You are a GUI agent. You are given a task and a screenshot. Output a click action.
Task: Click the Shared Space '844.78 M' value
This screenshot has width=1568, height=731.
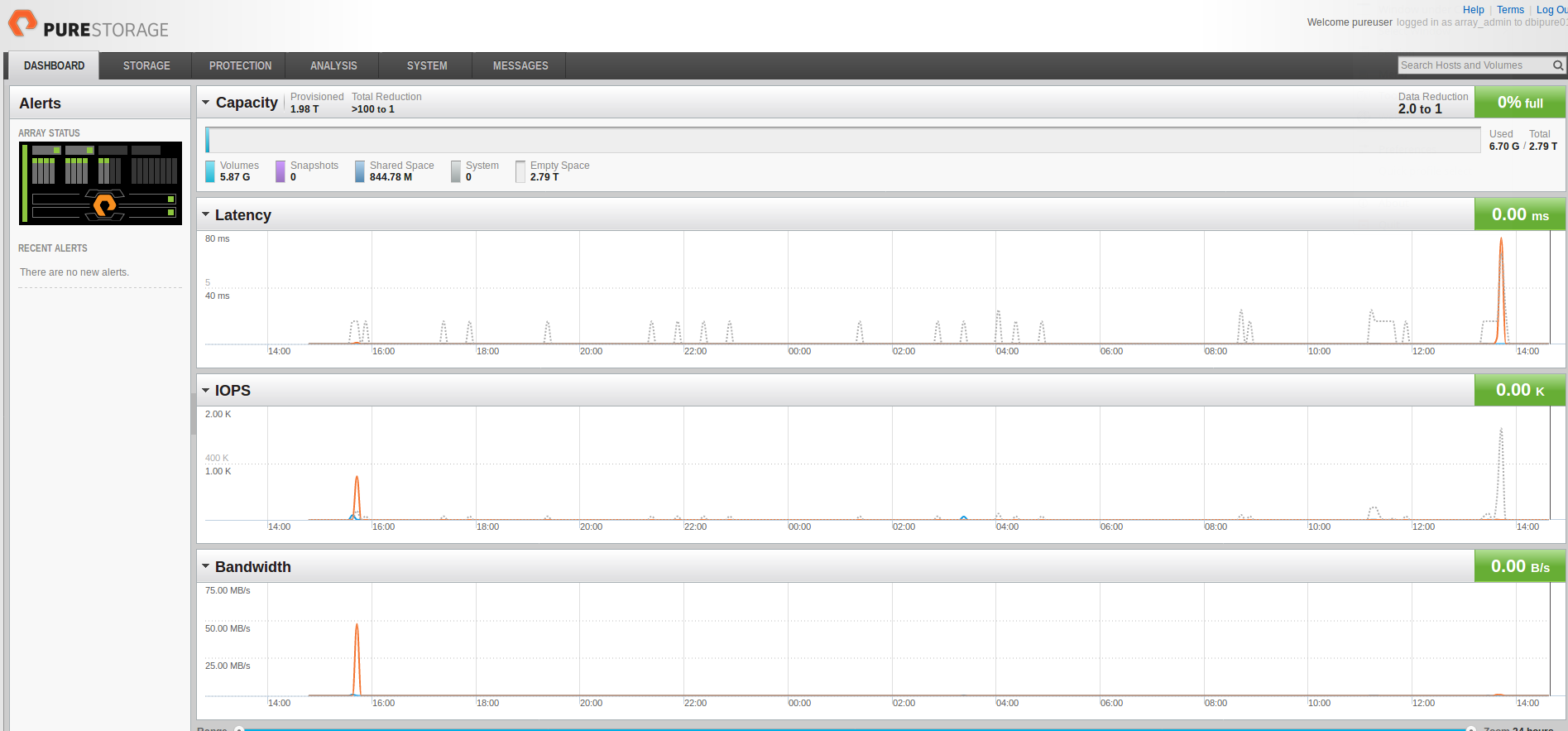[x=391, y=177]
